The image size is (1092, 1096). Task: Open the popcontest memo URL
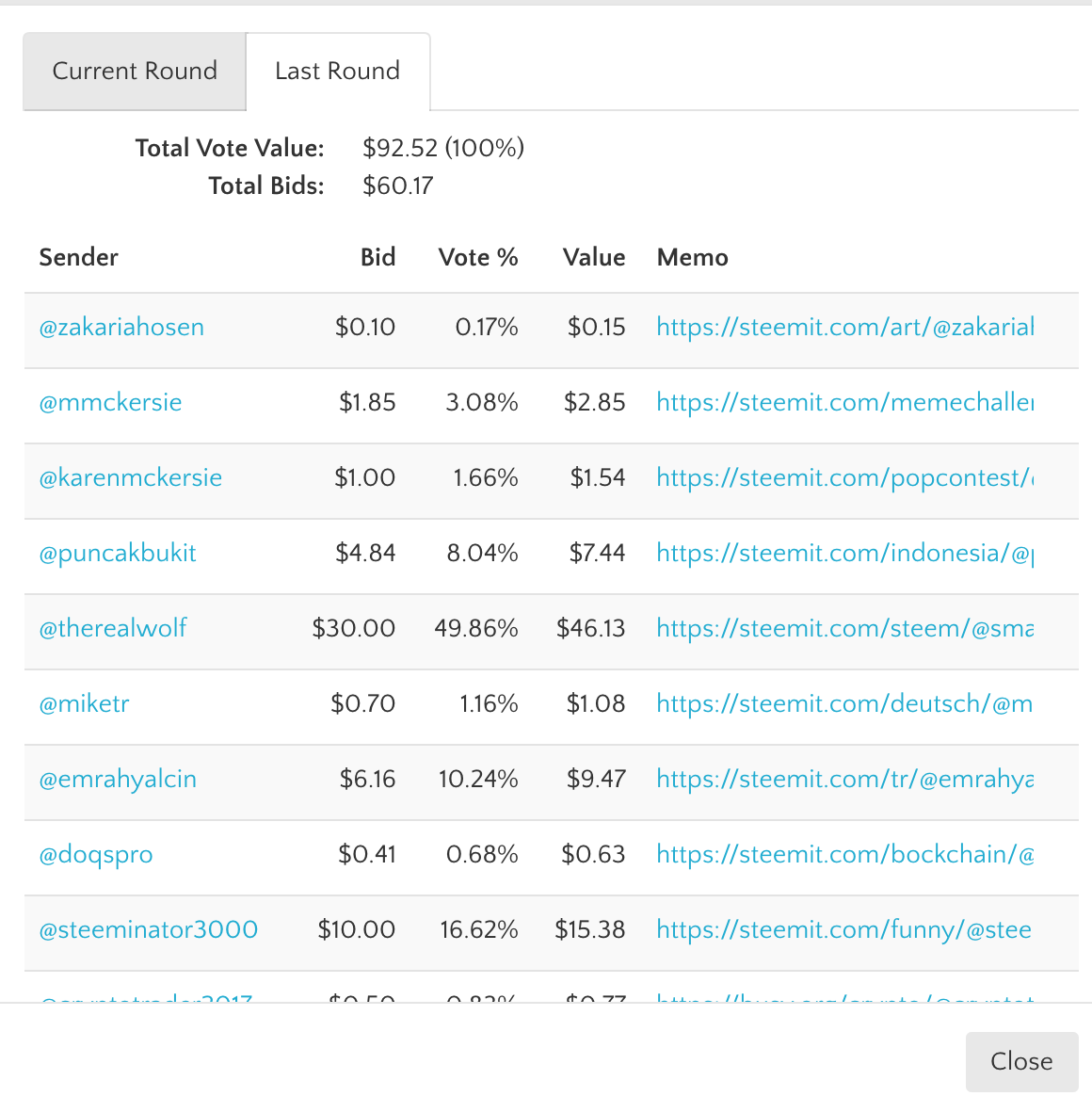[844, 478]
